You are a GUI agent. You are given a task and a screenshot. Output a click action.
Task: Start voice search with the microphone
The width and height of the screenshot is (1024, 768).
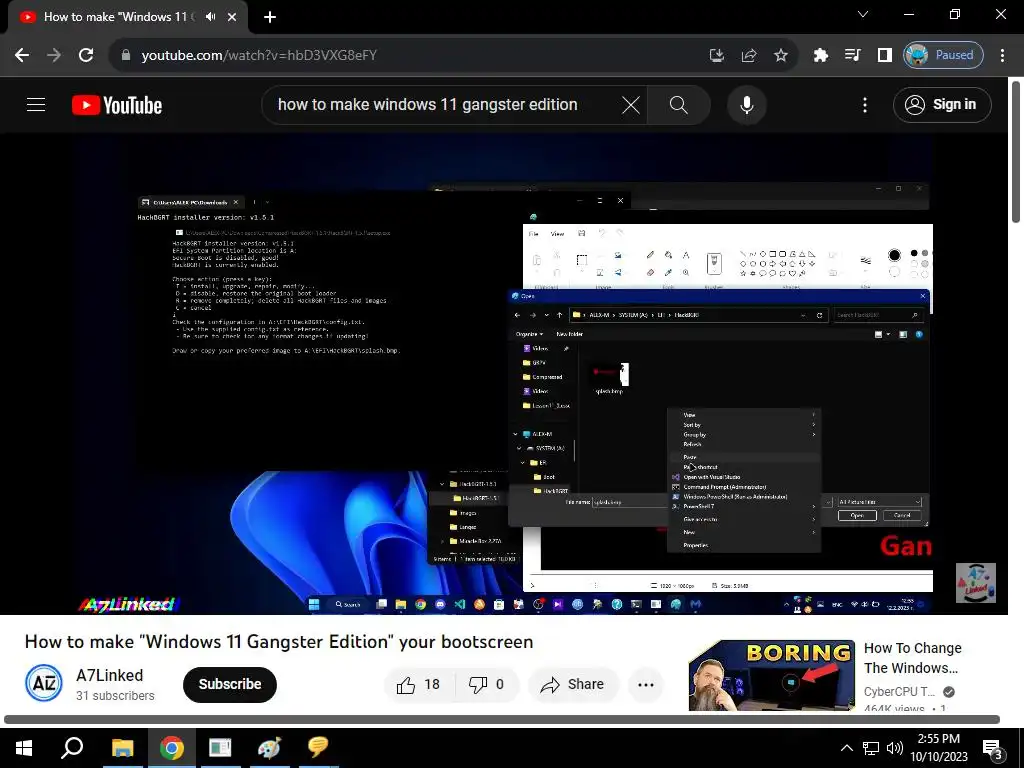(746, 104)
